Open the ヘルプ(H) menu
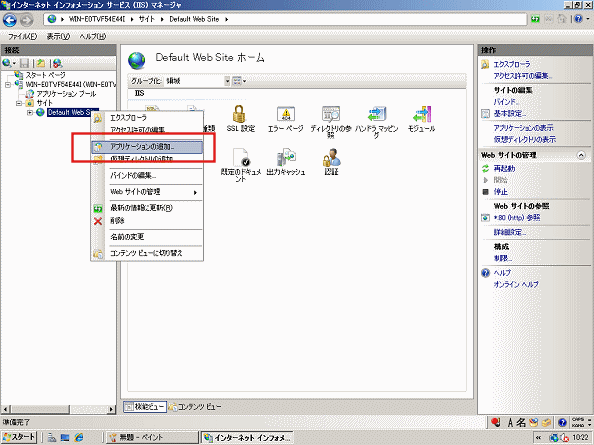This screenshot has width=594, height=445. click(x=92, y=37)
